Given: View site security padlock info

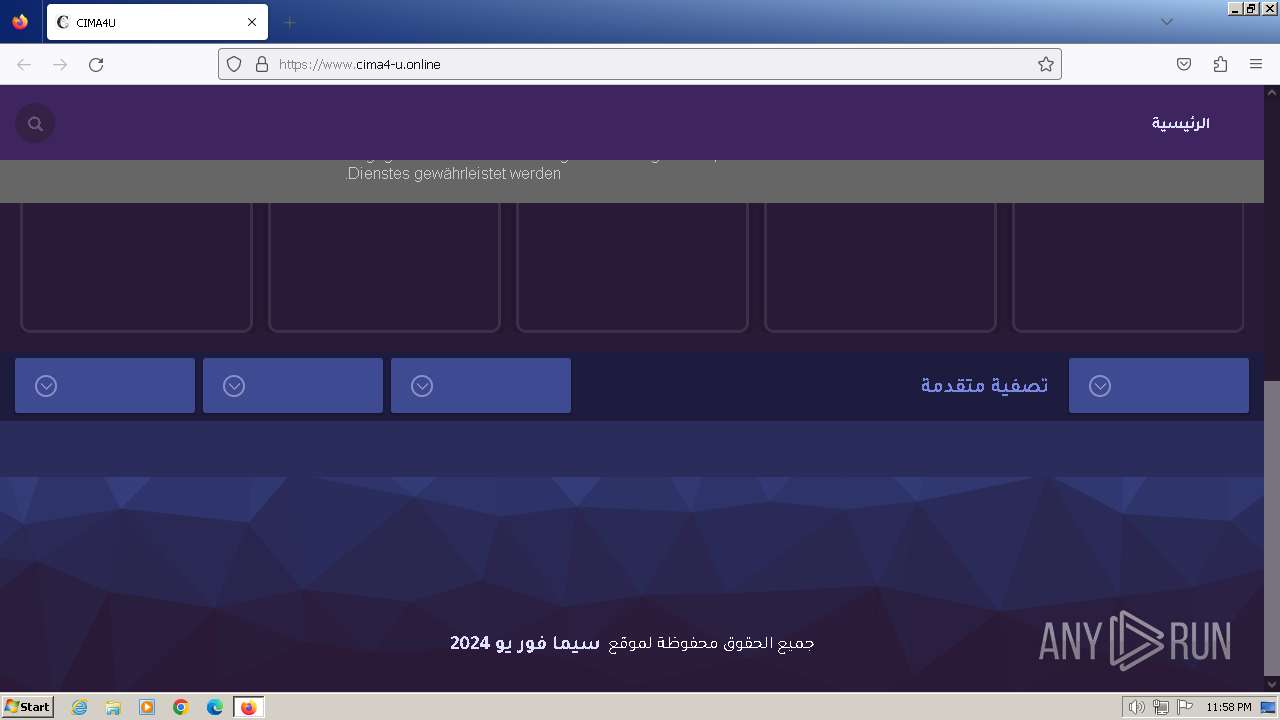Looking at the screenshot, I should click(262, 64).
